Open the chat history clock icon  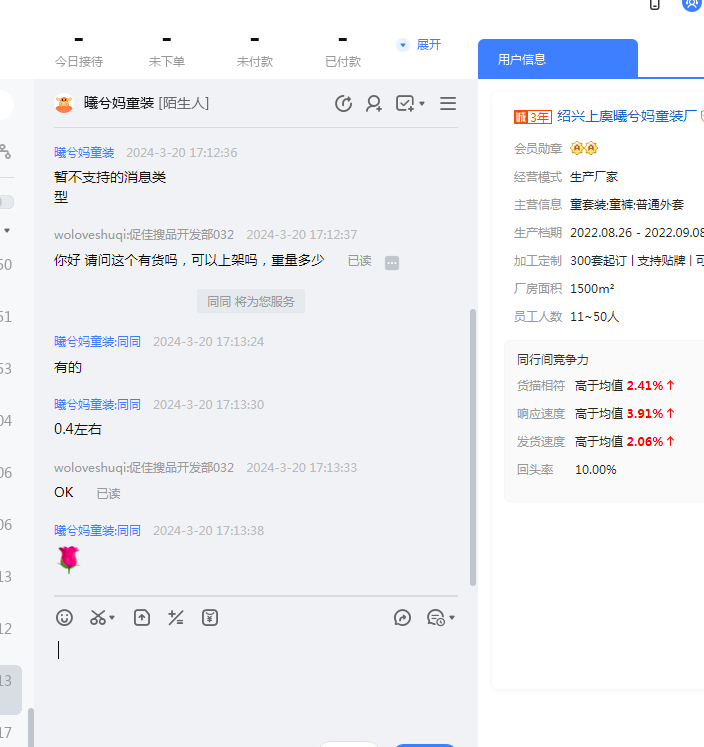click(343, 104)
